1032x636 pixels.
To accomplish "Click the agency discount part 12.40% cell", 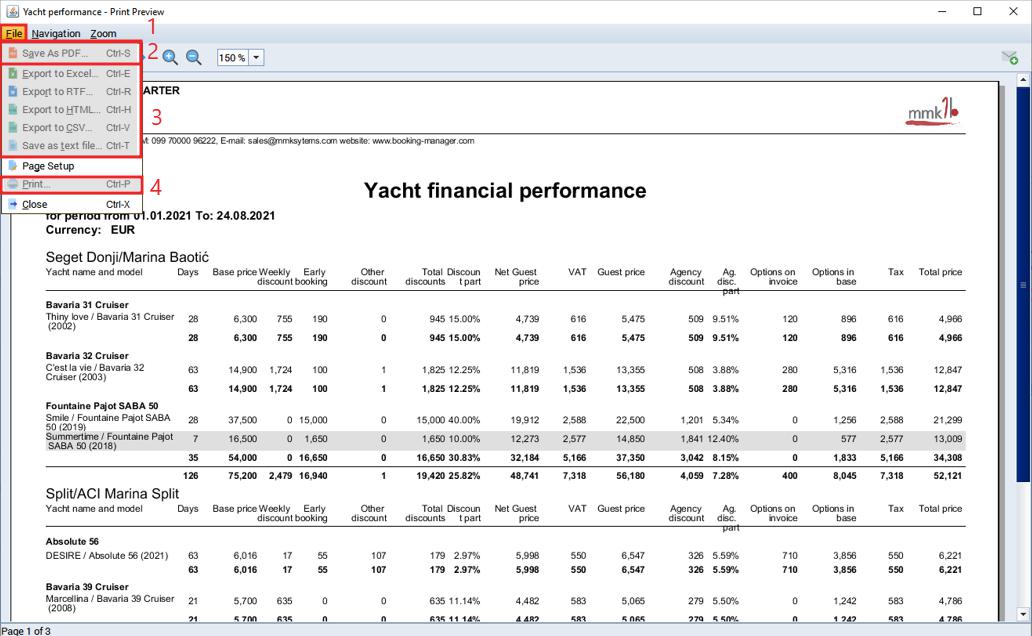I will 723,438.
